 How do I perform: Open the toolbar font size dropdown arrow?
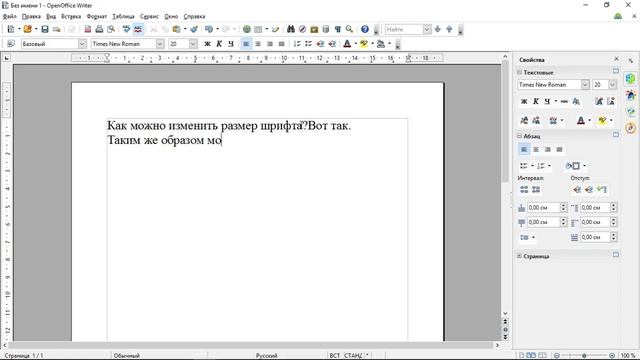193,44
